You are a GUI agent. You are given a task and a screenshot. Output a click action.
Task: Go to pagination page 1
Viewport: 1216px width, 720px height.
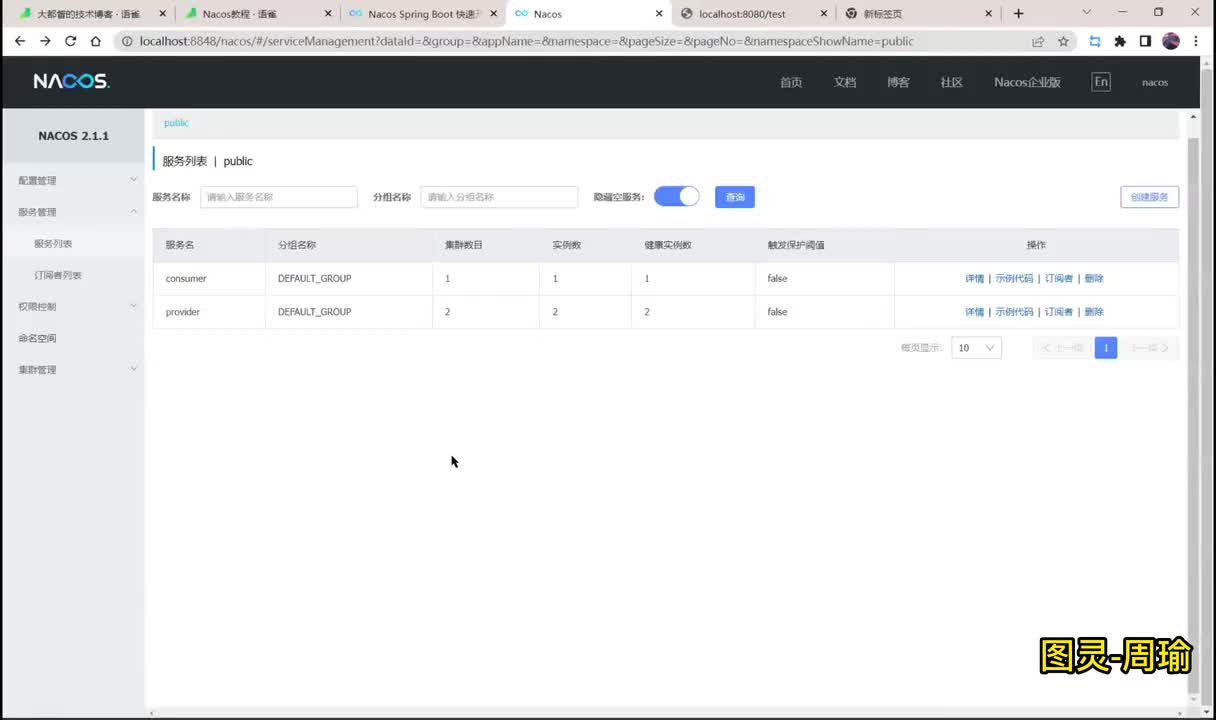[x=1106, y=348]
